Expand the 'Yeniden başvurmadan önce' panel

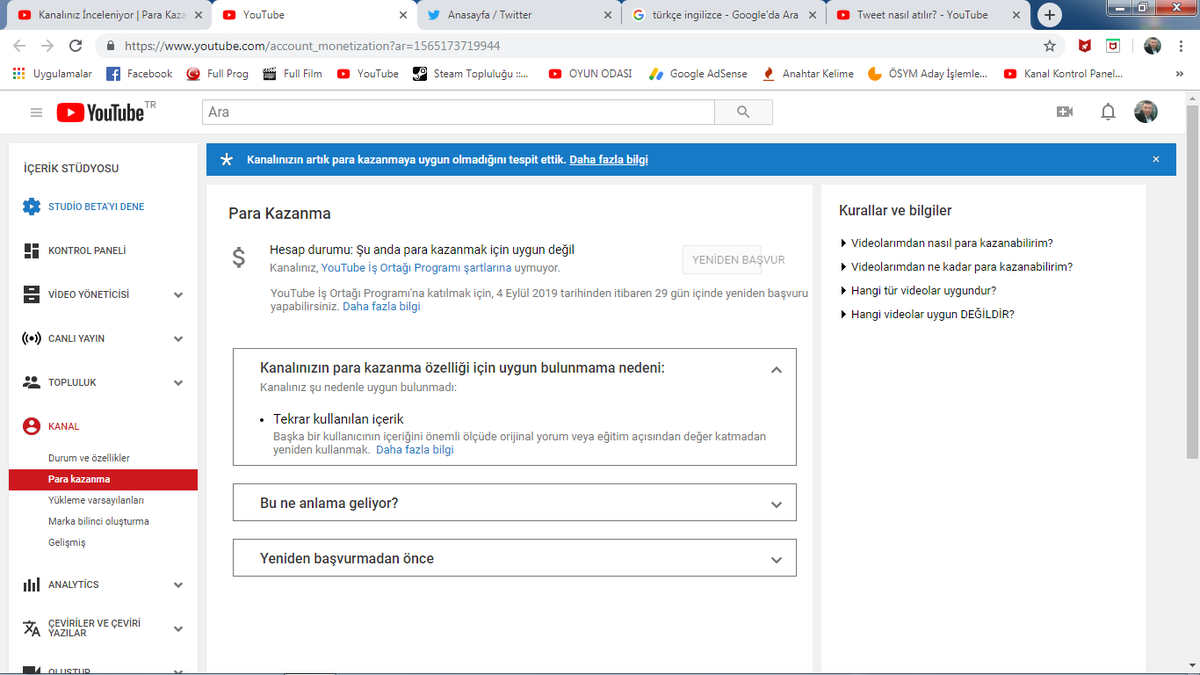click(776, 560)
